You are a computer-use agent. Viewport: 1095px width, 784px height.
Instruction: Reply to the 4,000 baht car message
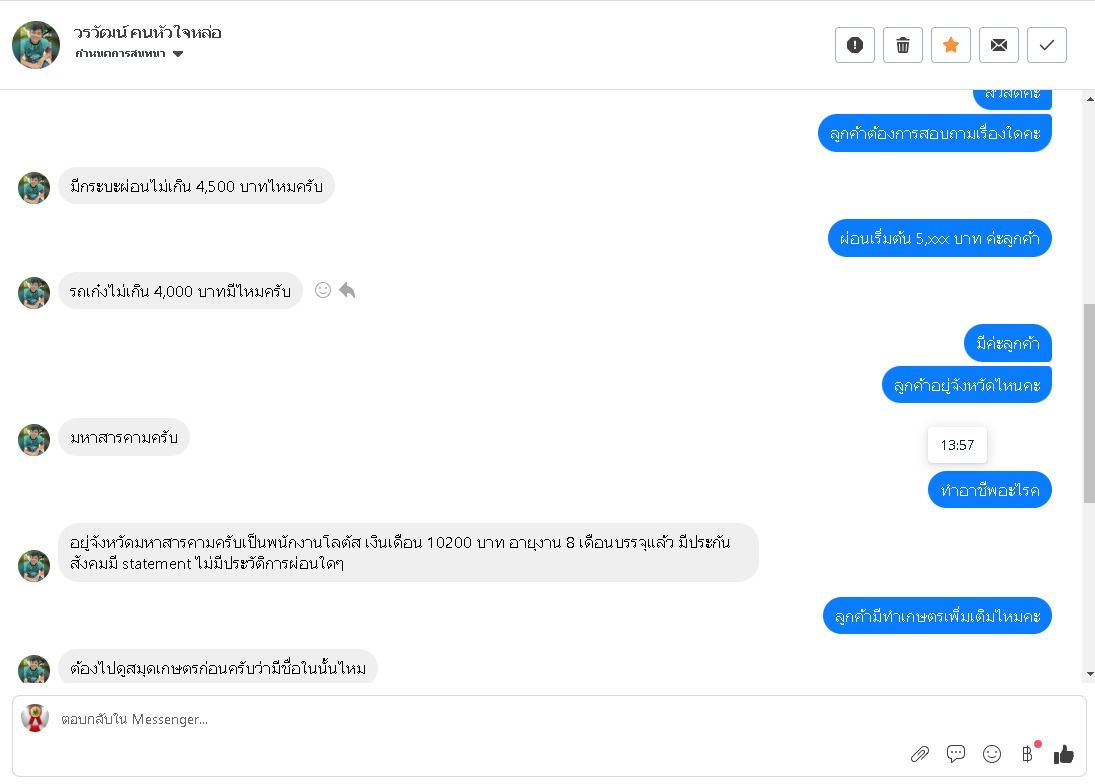click(x=347, y=290)
